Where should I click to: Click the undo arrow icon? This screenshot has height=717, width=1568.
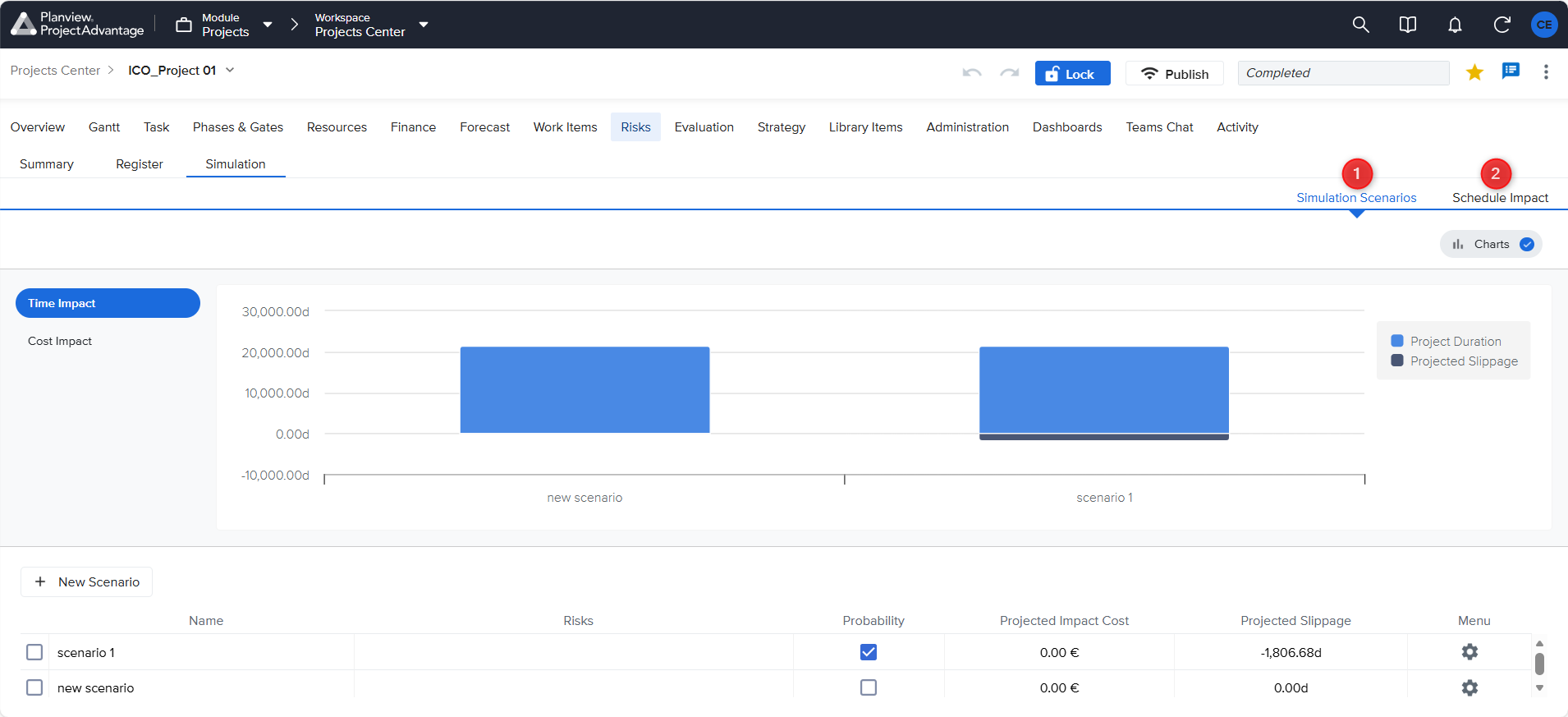(972, 73)
